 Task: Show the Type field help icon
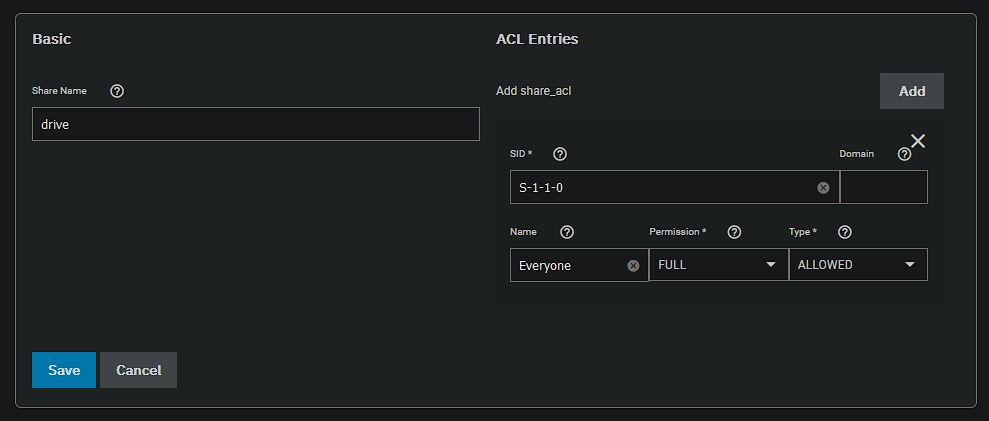pyautogui.click(x=845, y=232)
